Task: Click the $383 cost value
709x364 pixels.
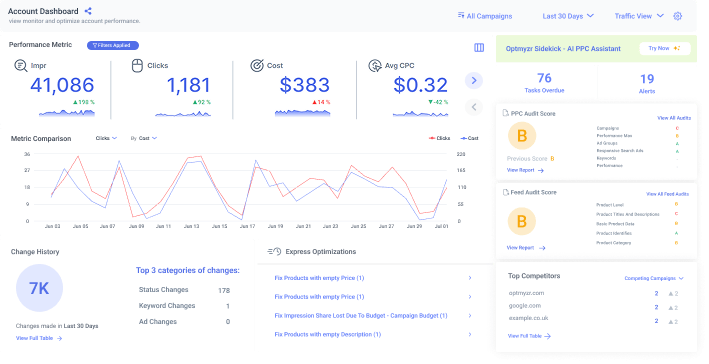Action: click(304, 85)
